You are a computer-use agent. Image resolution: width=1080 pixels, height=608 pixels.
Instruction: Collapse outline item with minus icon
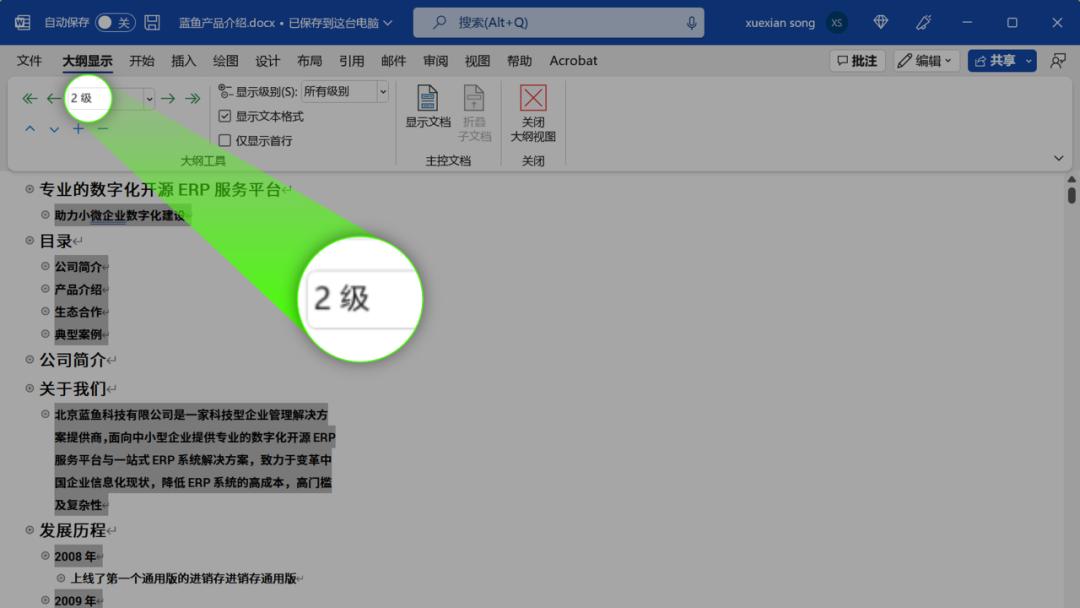coord(101,128)
